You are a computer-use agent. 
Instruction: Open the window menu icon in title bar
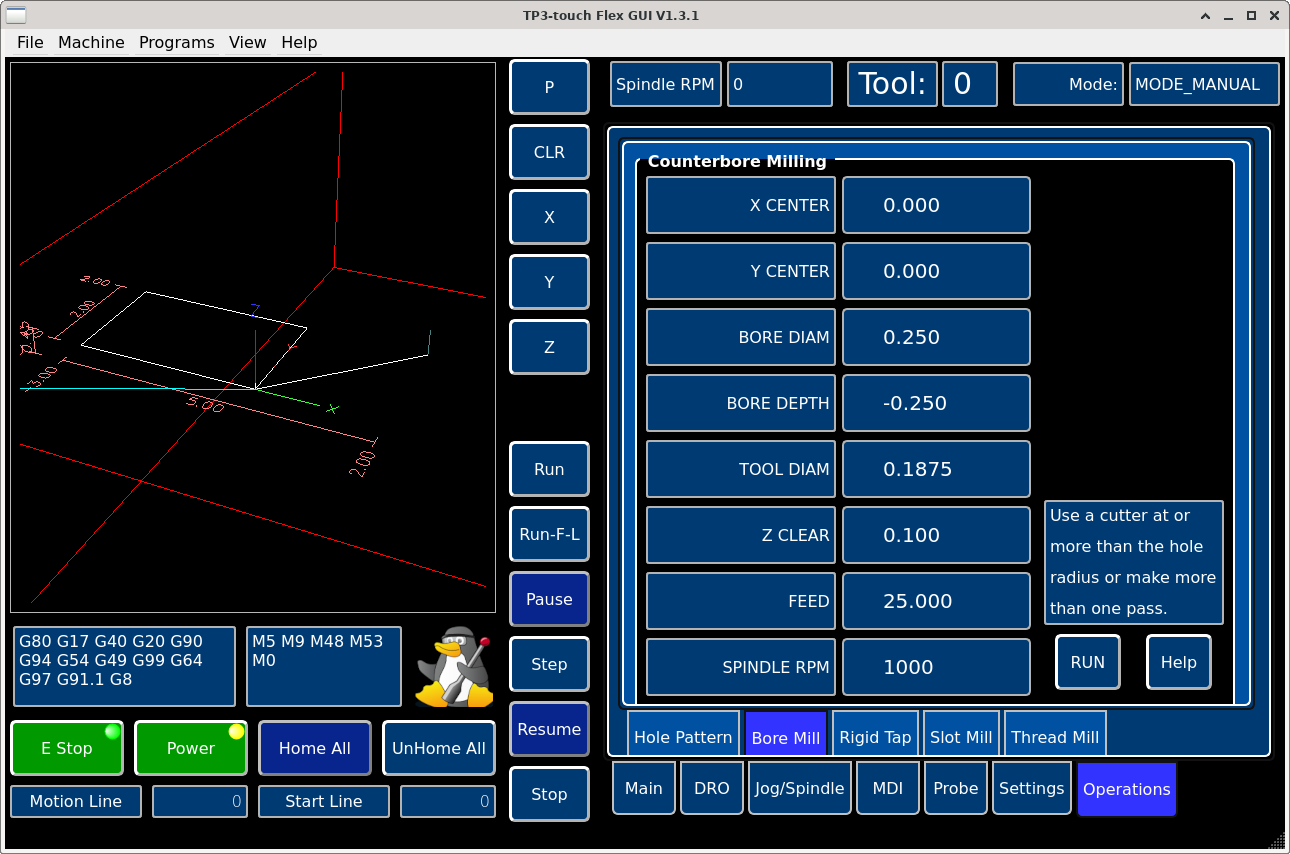pyautogui.click(x=17, y=16)
